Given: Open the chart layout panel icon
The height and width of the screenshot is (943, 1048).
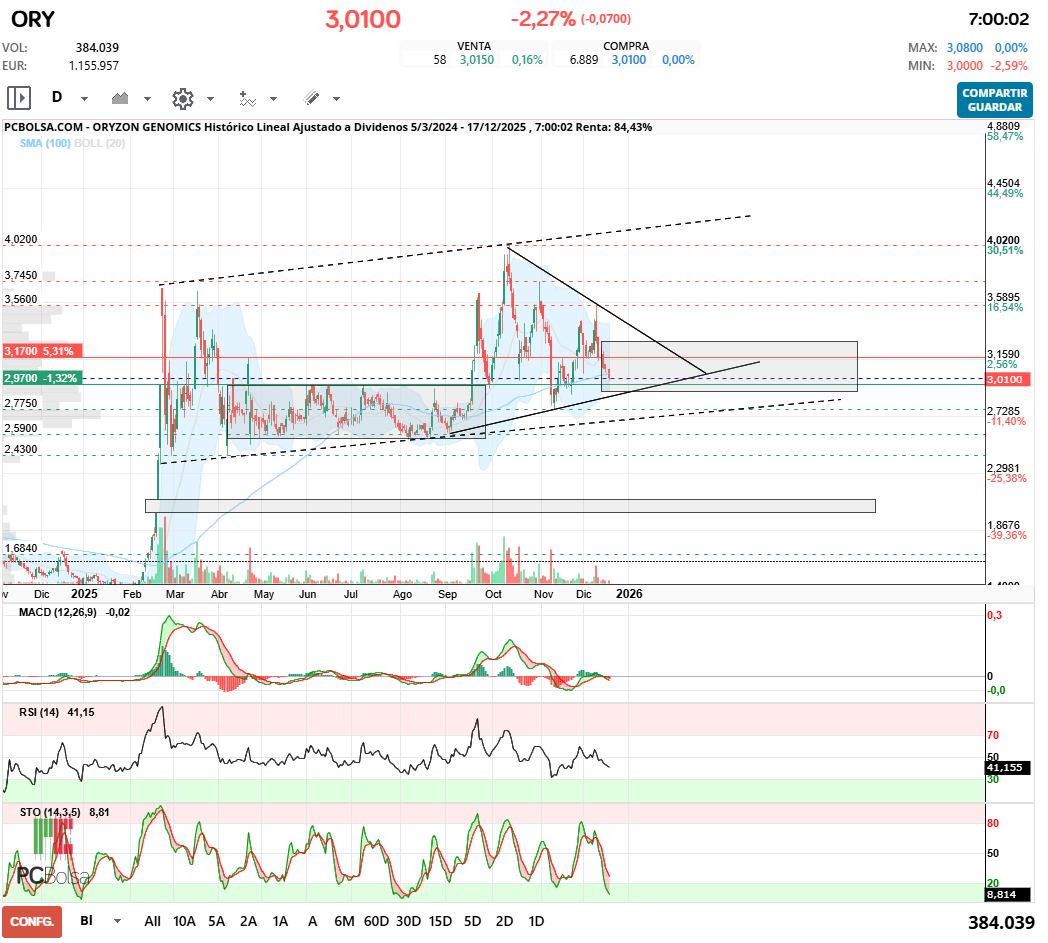Looking at the screenshot, I should coord(18,98).
